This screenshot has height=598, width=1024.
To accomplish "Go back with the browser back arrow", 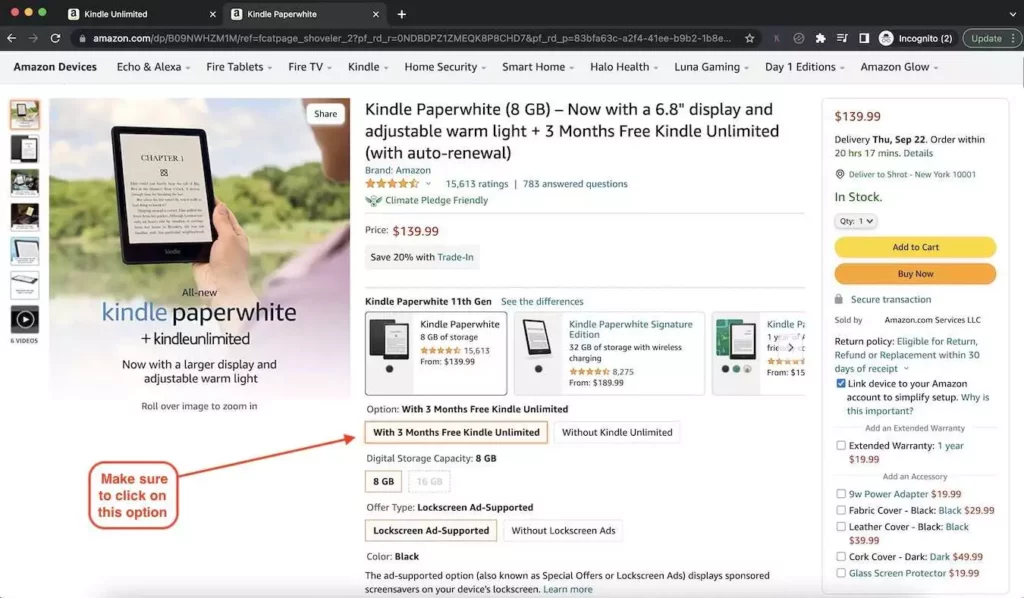I will [x=12, y=39].
